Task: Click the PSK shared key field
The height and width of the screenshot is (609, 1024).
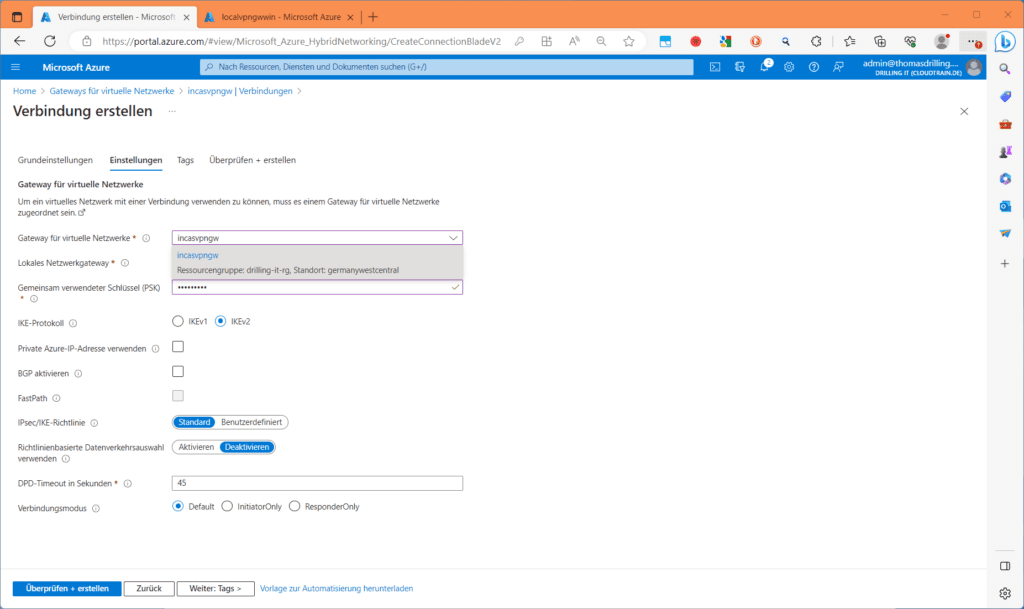Action: coord(317,287)
